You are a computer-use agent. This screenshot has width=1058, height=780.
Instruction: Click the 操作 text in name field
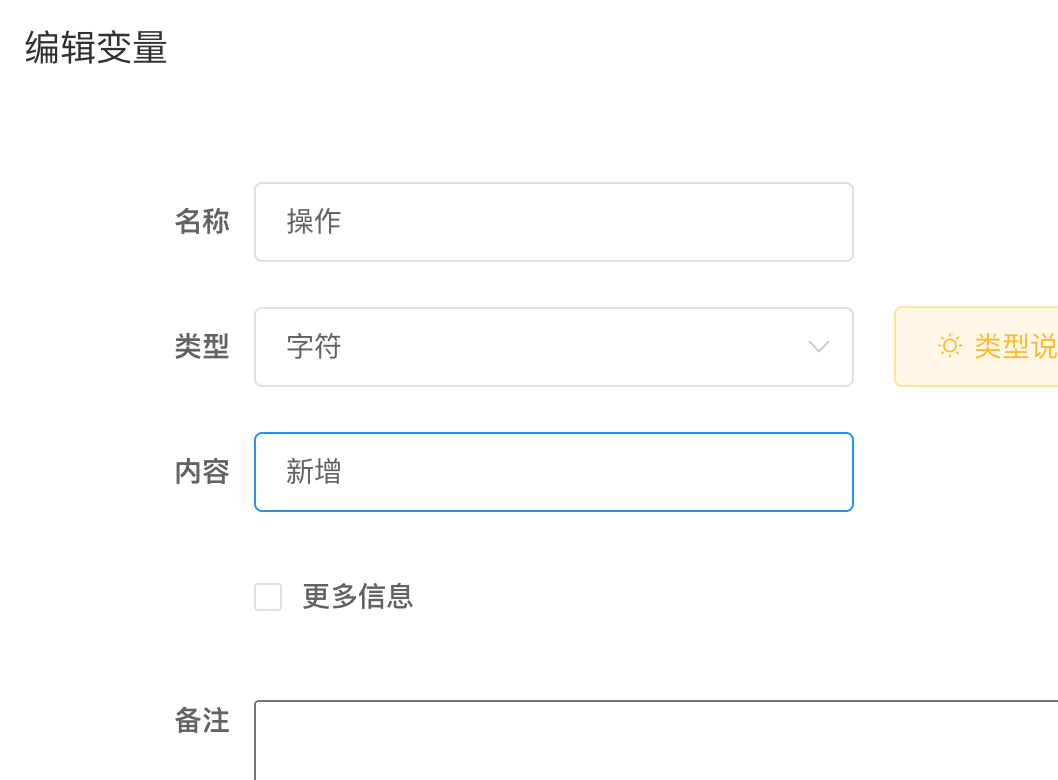point(314,221)
